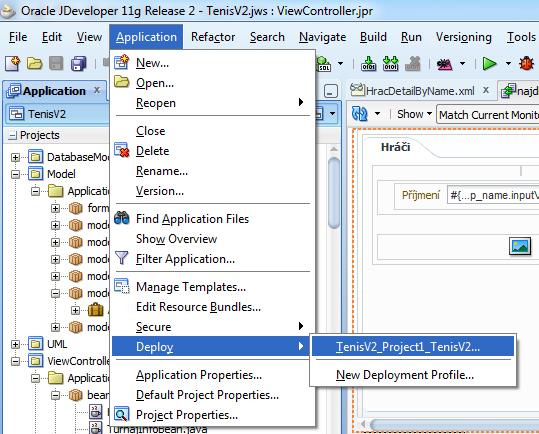Click the SQL worksheet toolbar icon
The height and width of the screenshot is (434, 539).
pos(324,64)
